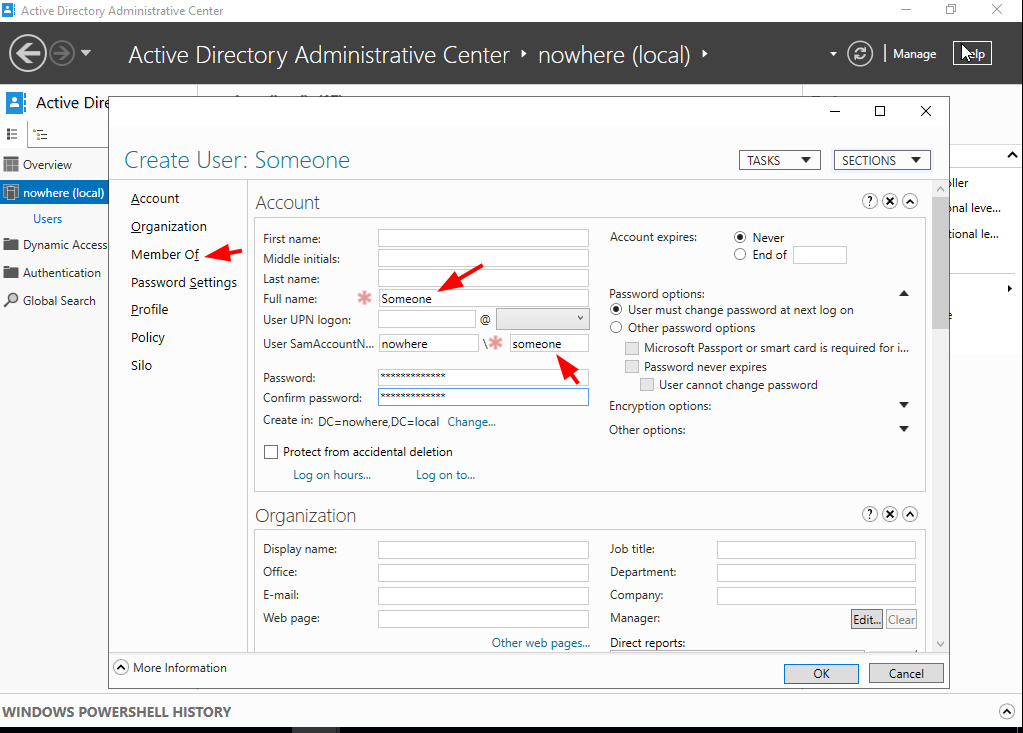The height and width of the screenshot is (733, 1023).
Task: Click the scrollbar down arrow in dialog
Action: click(x=940, y=644)
